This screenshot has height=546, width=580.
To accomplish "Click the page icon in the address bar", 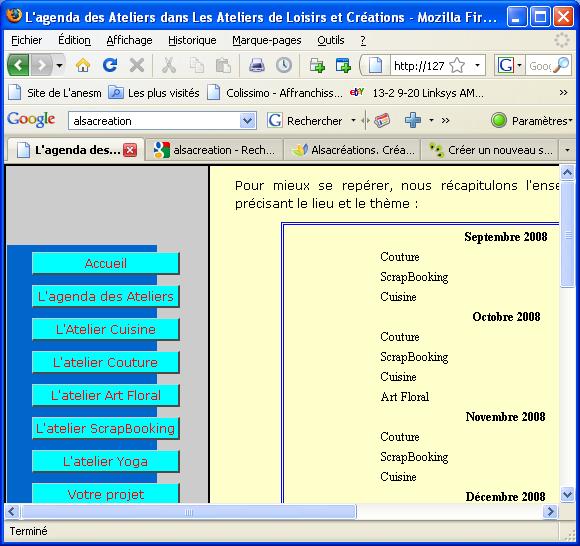I will pos(375,65).
